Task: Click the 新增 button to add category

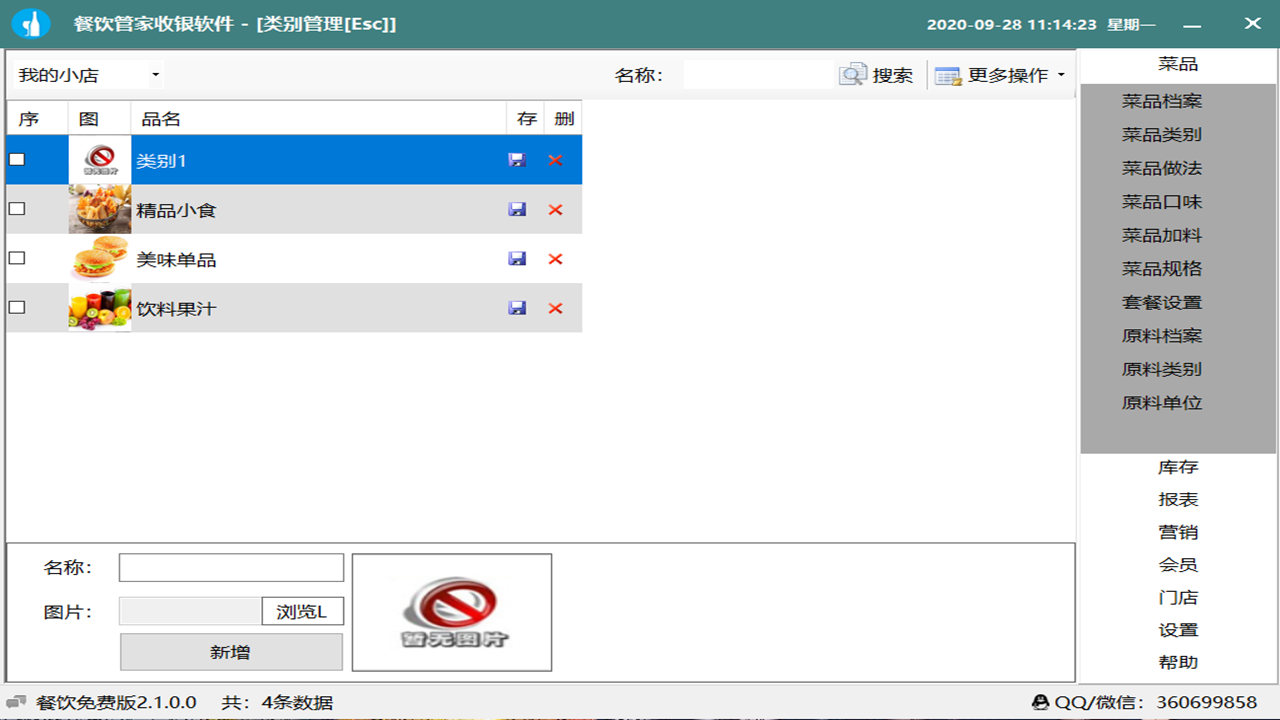Action: [x=231, y=652]
